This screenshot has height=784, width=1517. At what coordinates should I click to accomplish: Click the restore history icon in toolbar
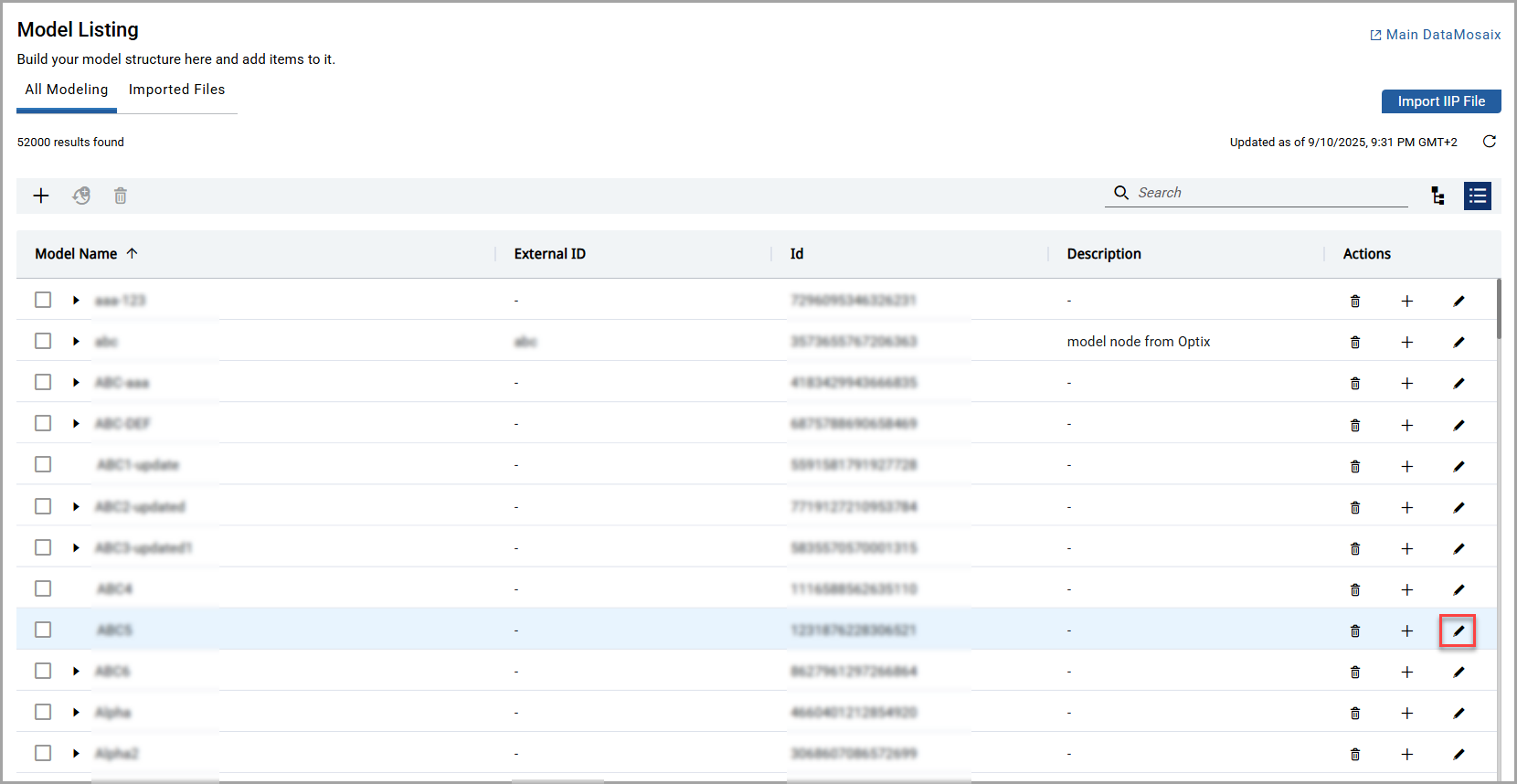[x=81, y=196]
